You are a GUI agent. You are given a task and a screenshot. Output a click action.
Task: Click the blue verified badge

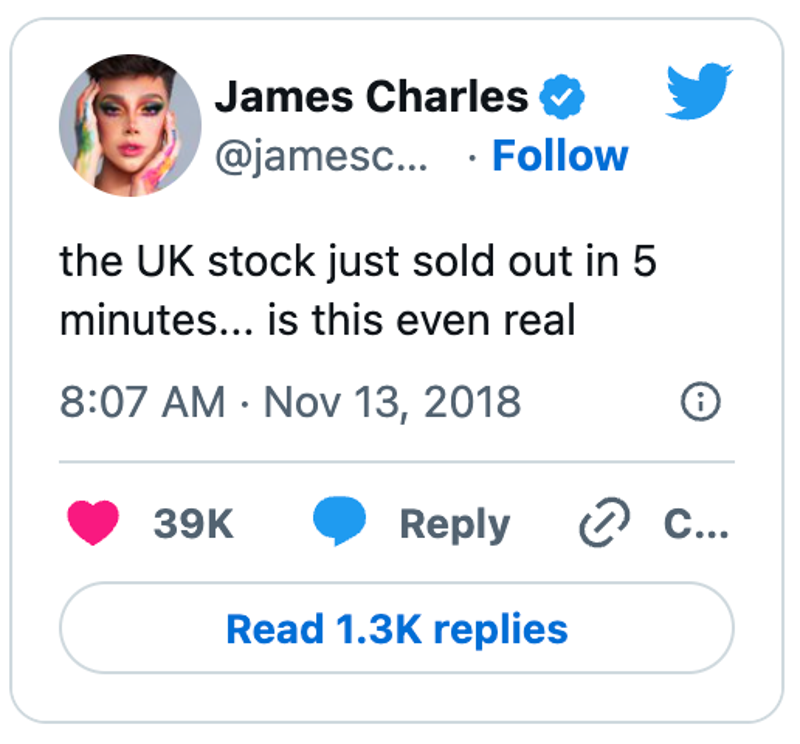562,97
